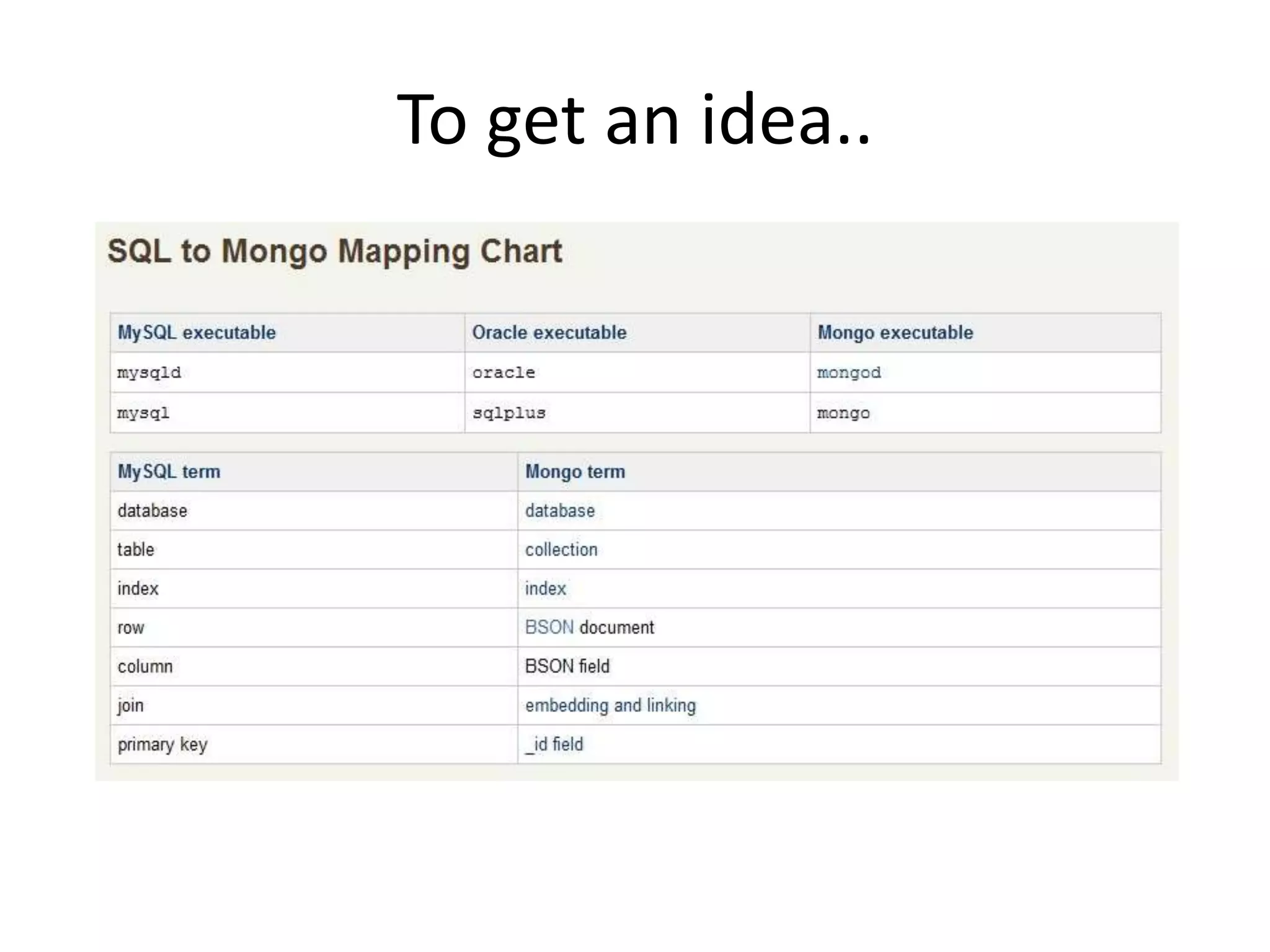1270x952 pixels.
Task: Follow the index link in Mongo column
Action: pyautogui.click(x=545, y=588)
